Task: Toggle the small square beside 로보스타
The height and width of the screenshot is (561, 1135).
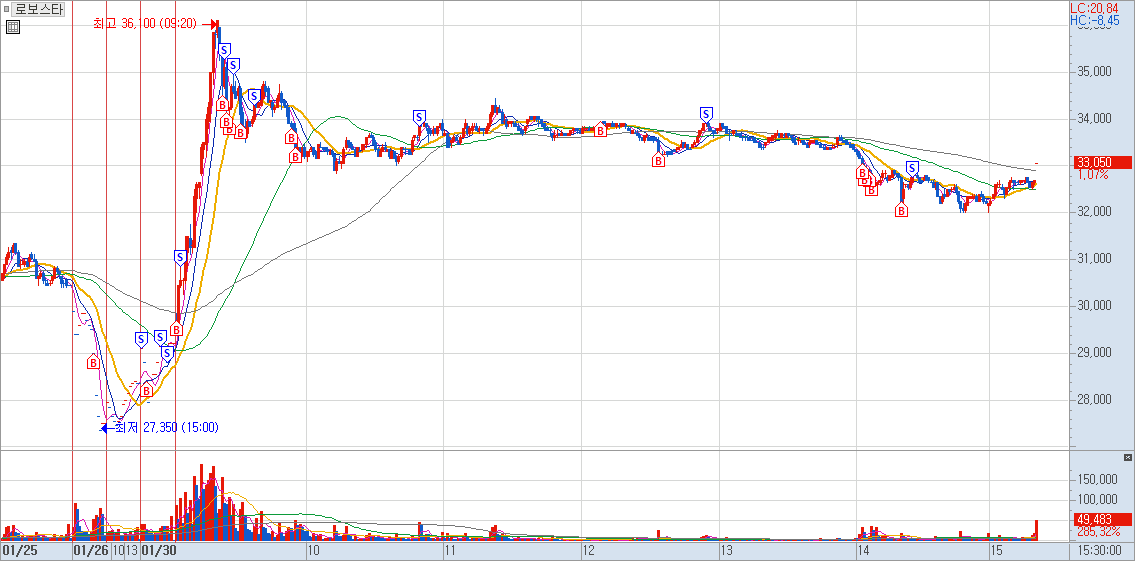Action: tap(6, 9)
